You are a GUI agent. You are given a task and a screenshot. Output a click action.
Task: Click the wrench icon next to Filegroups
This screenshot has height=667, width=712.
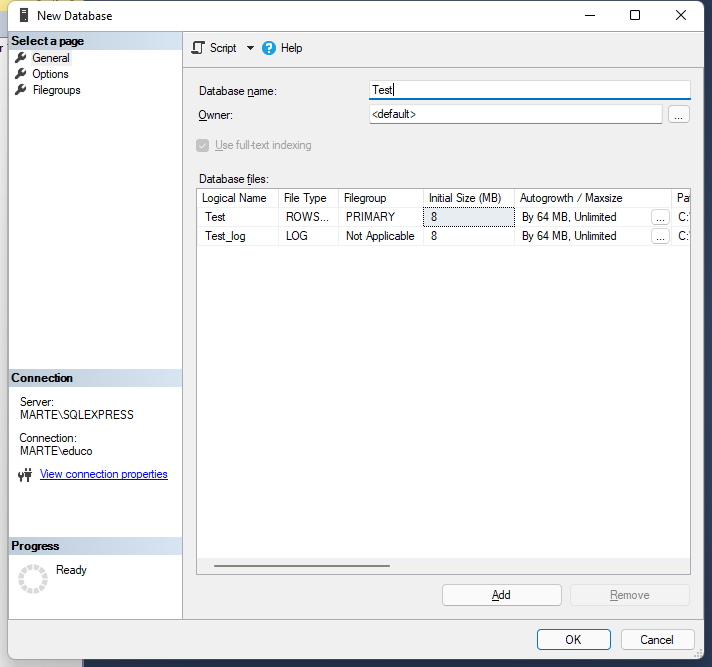(x=20, y=90)
